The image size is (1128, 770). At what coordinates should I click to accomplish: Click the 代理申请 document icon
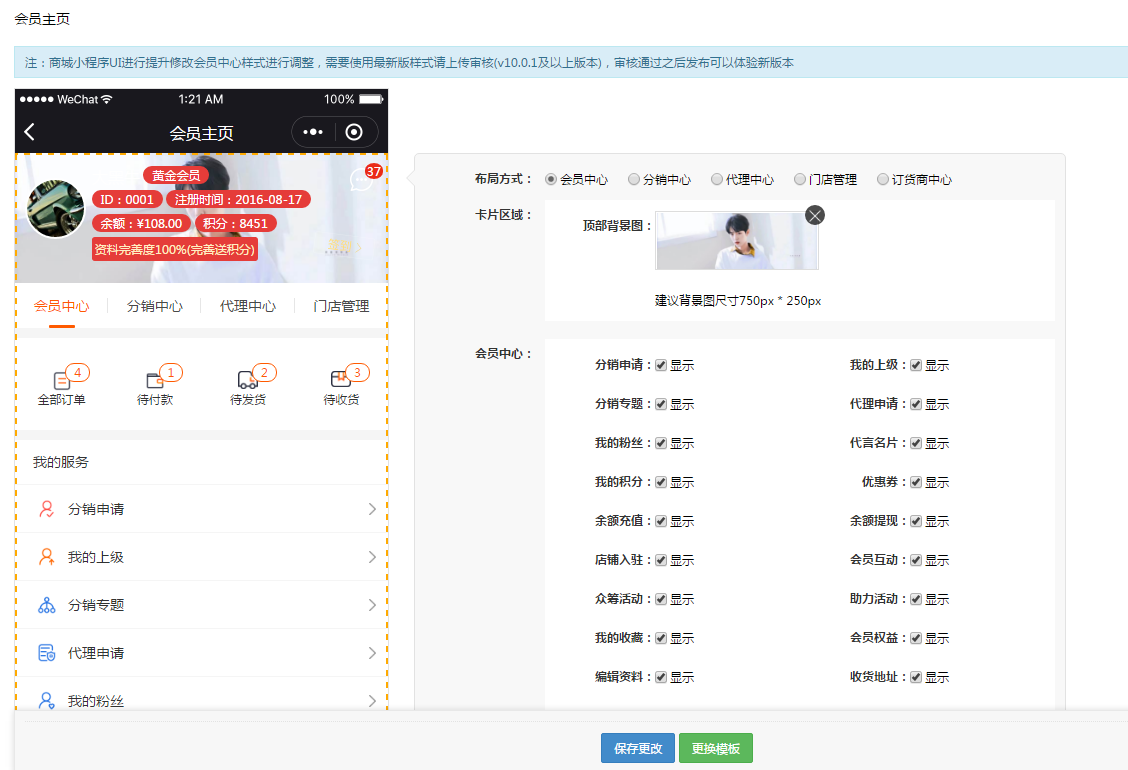[x=47, y=653]
